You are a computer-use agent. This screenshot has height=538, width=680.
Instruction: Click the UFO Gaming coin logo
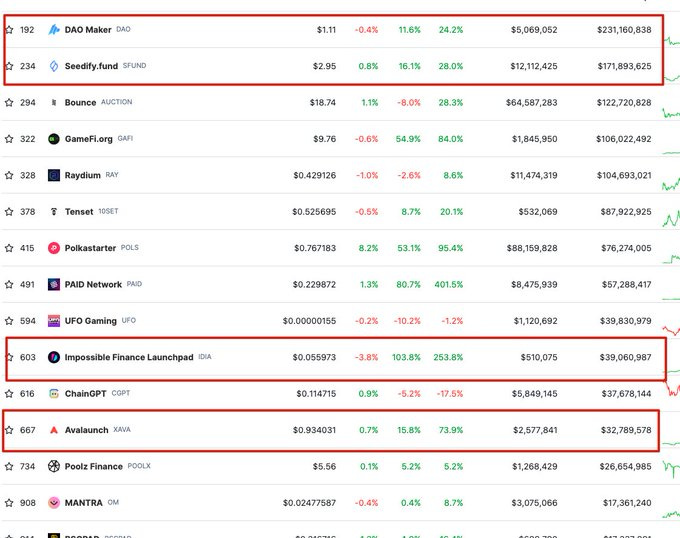point(54,321)
